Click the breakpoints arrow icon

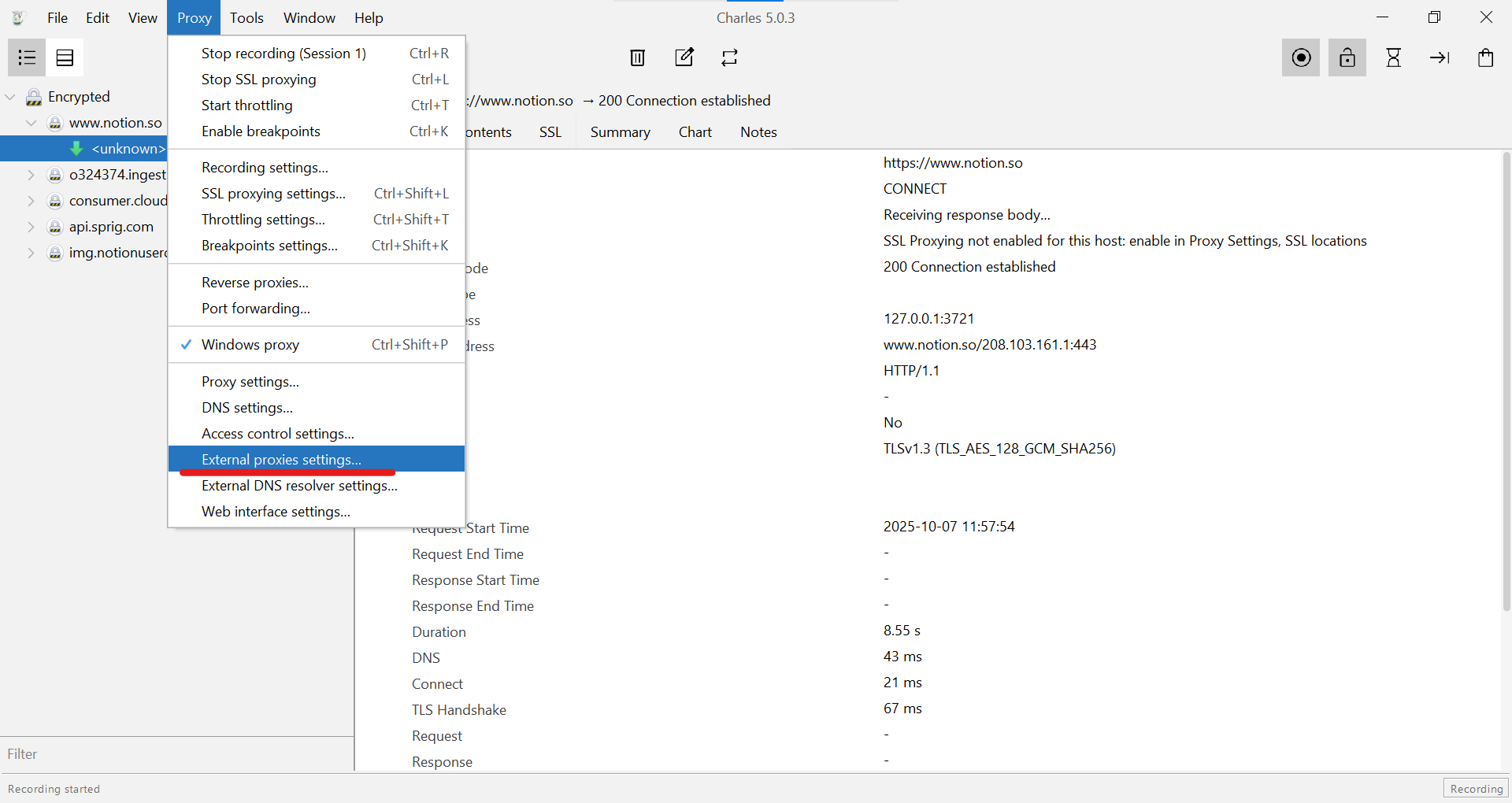pyautogui.click(x=1440, y=57)
